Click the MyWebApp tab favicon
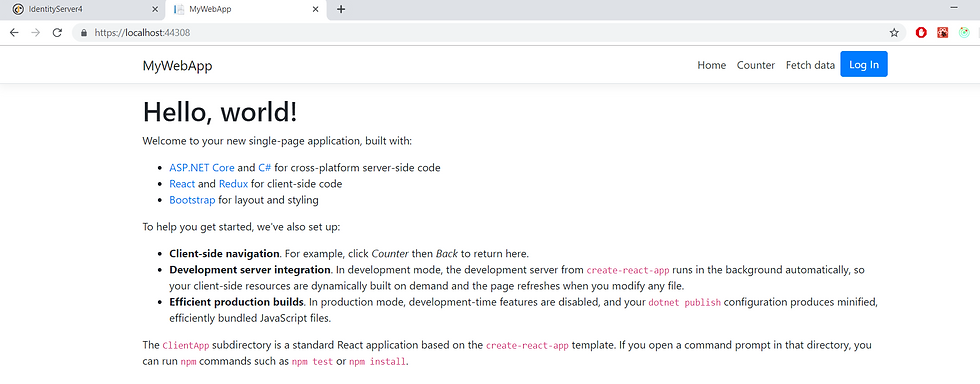 [x=179, y=9]
